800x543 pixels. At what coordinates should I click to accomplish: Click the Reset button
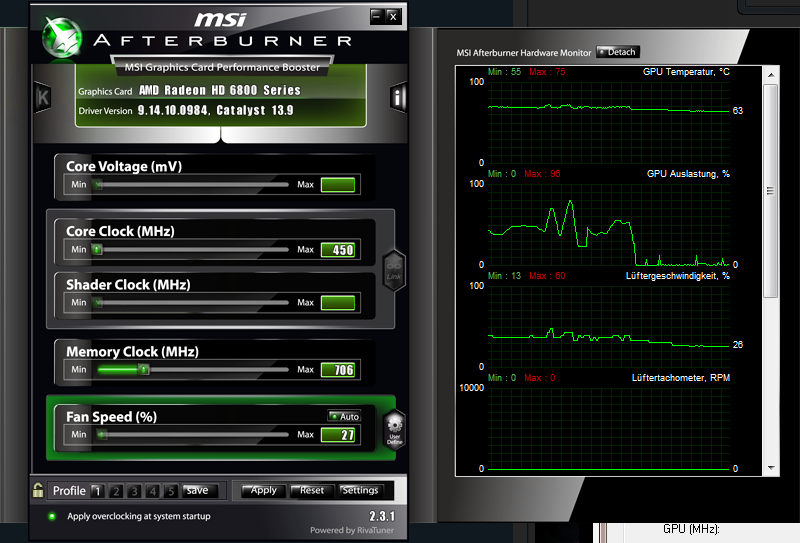[312, 490]
